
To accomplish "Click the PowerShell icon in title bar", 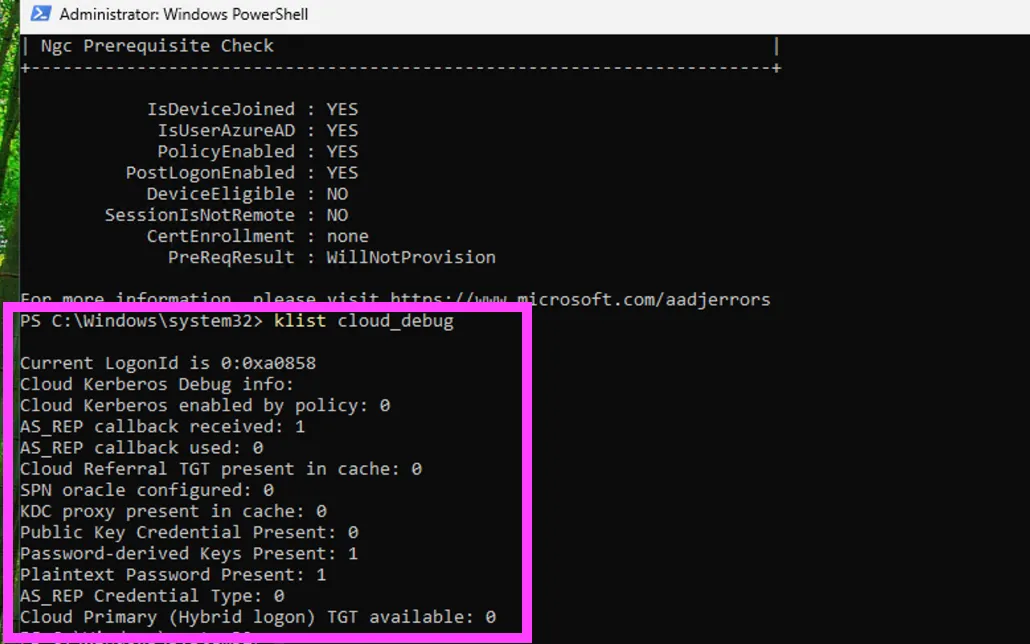I will coord(38,14).
